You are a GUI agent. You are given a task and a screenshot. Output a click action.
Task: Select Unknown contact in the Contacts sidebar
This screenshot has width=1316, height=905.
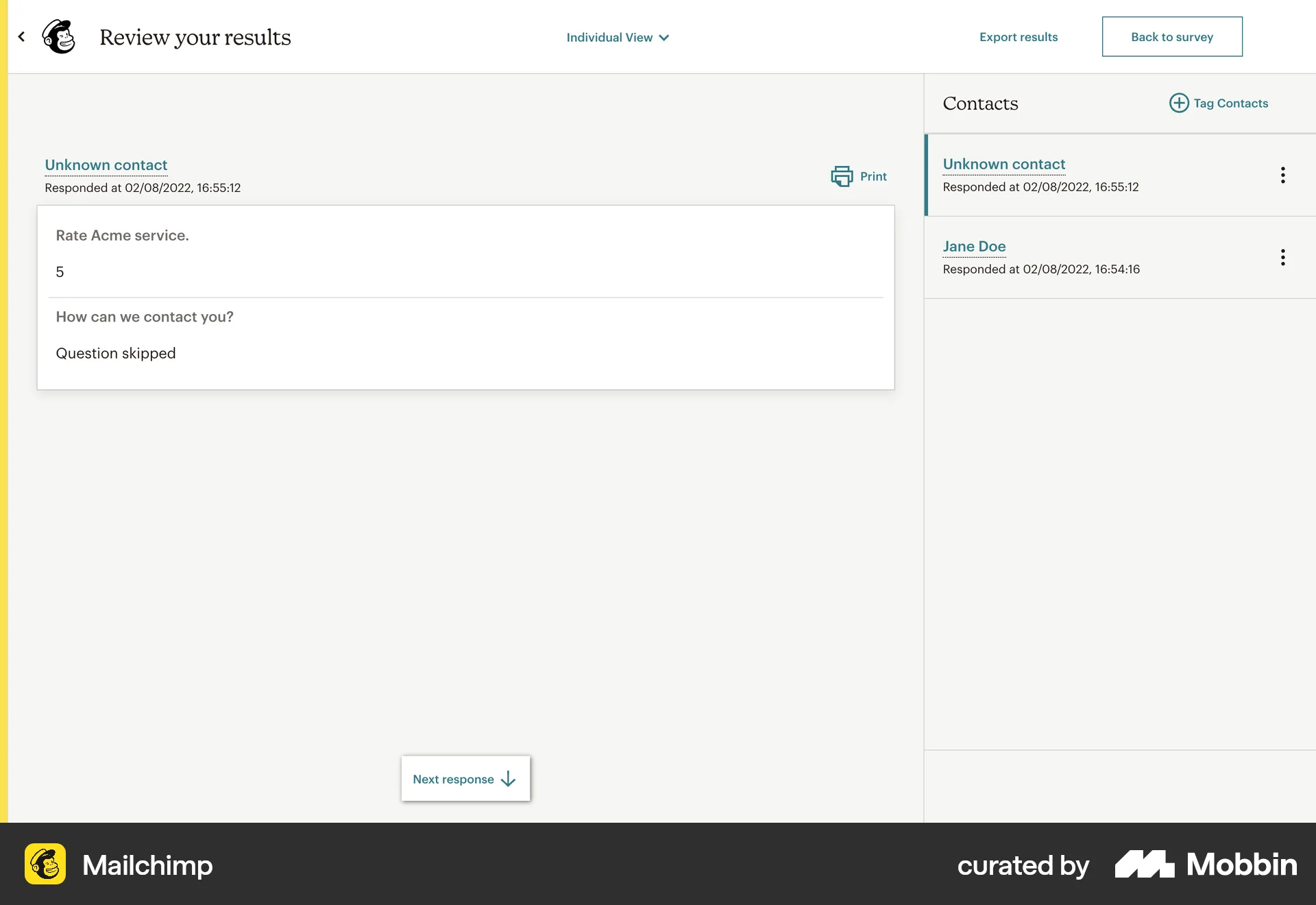click(1003, 164)
